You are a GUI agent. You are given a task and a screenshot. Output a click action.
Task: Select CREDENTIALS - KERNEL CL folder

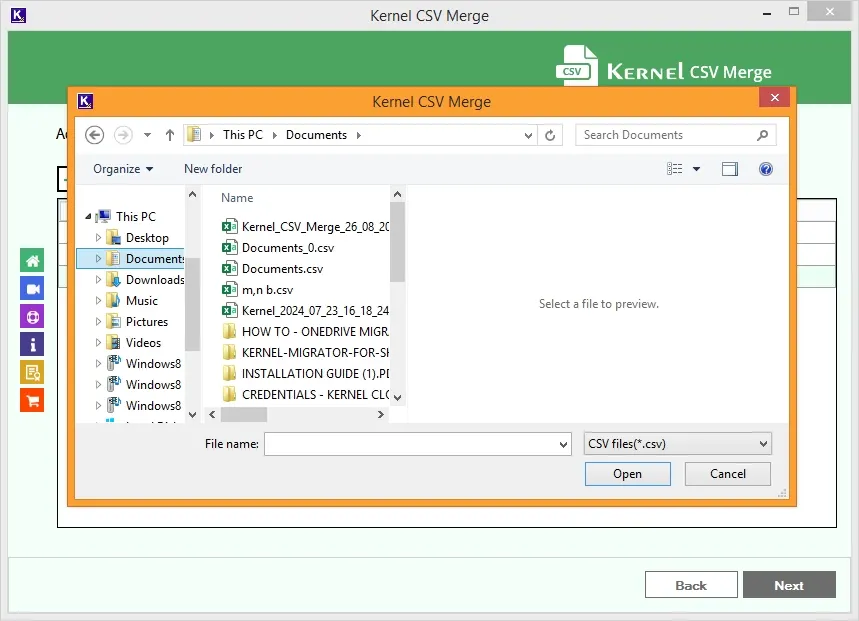point(305,394)
